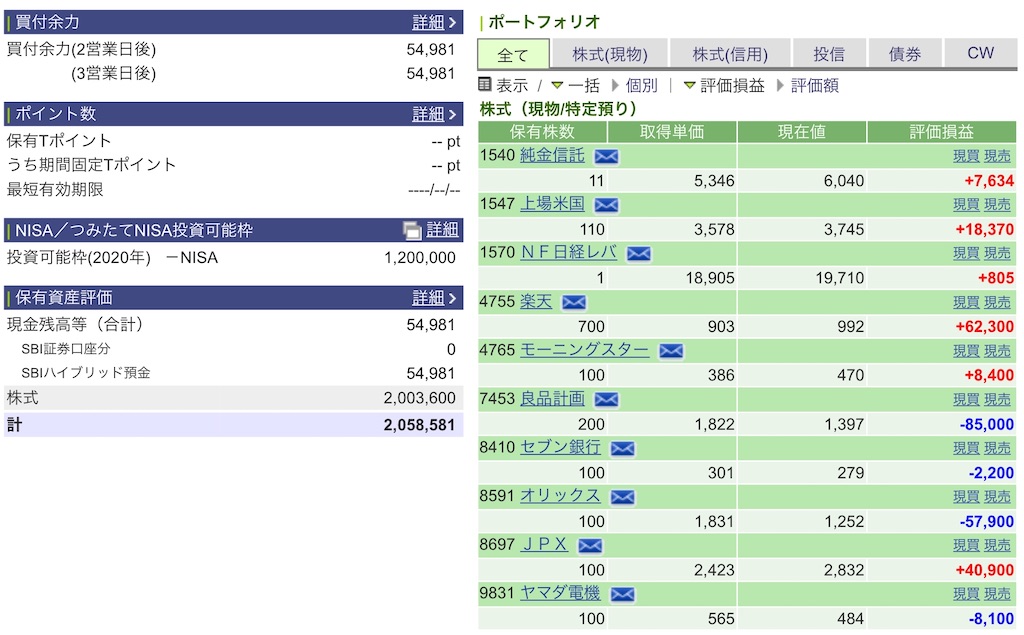Open the 投信 tab
Image resolution: width=1024 pixels, height=635 pixels.
tap(829, 54)
